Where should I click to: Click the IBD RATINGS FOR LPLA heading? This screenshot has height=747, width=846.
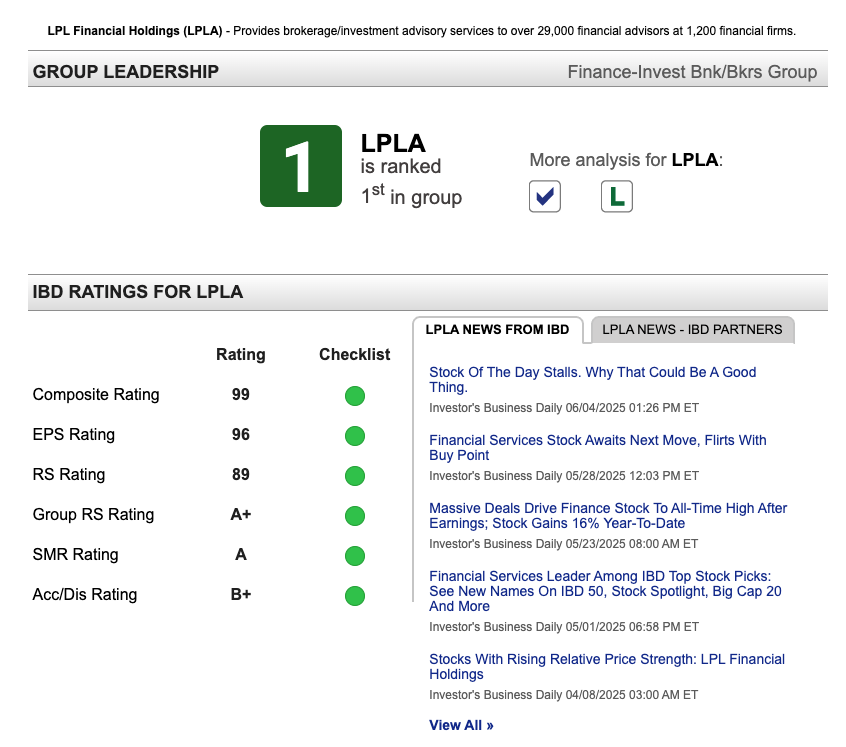[x=138, y=292]
